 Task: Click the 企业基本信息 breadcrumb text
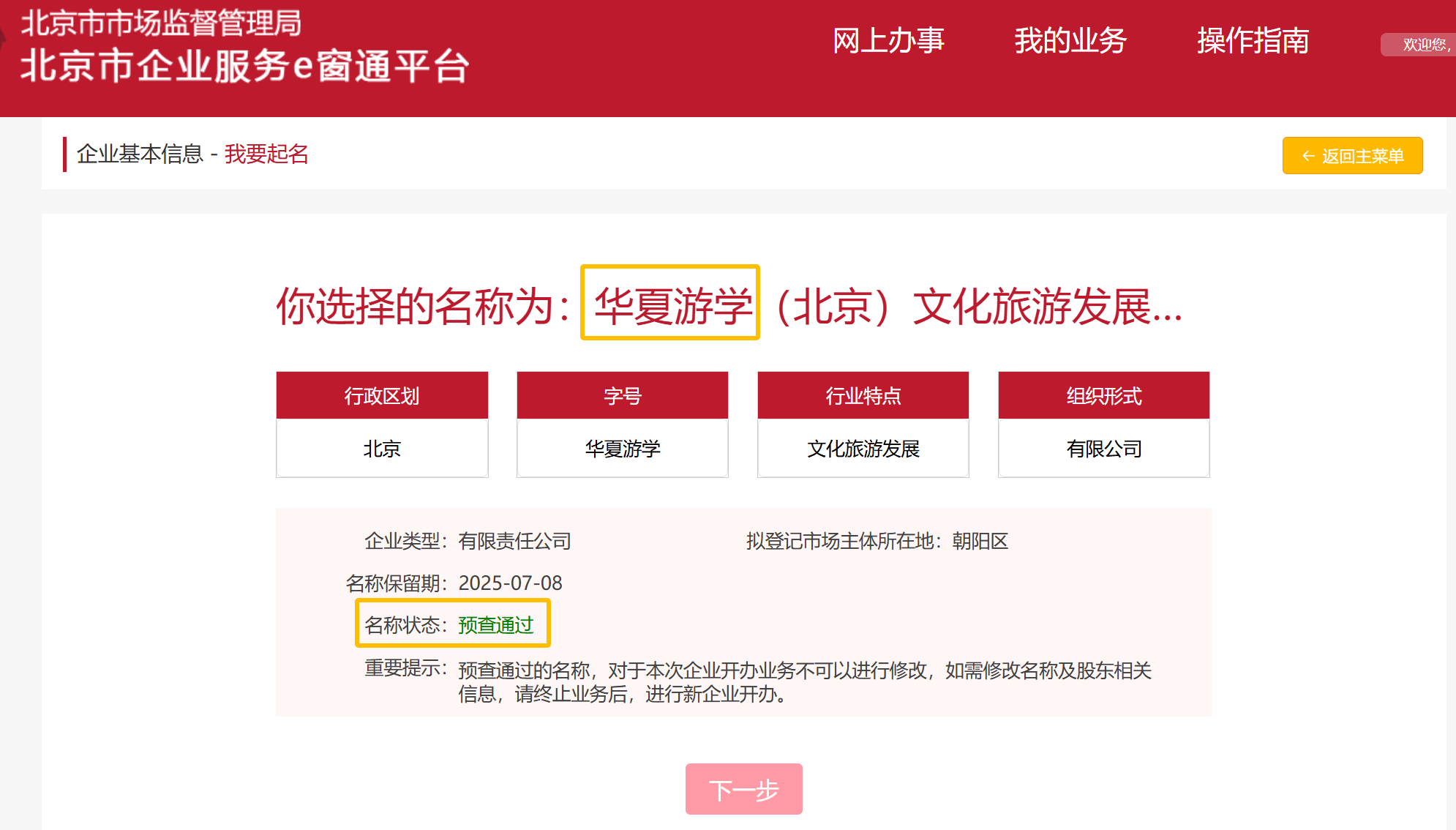[x=140, y=154]
